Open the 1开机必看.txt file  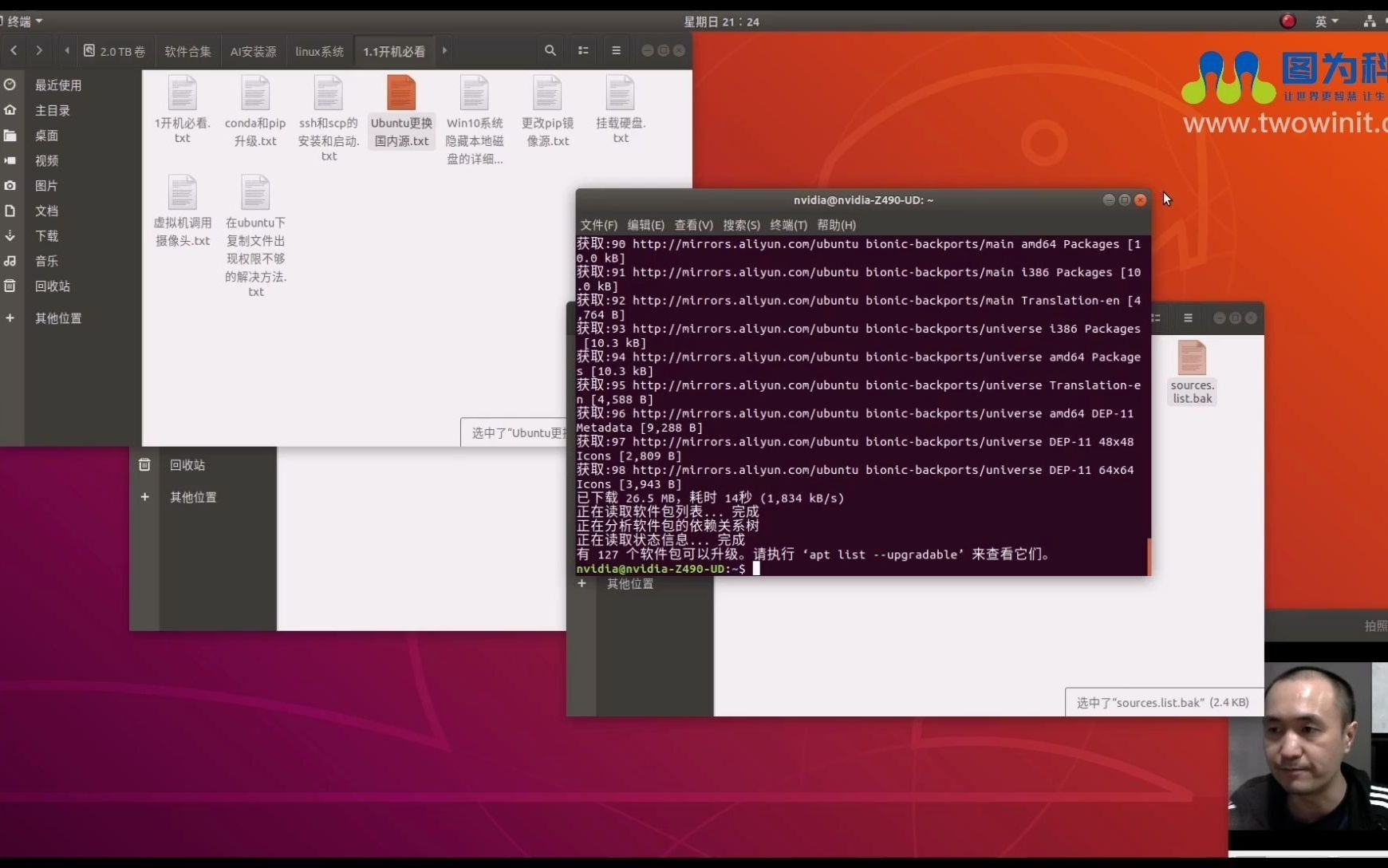[182, 109]
